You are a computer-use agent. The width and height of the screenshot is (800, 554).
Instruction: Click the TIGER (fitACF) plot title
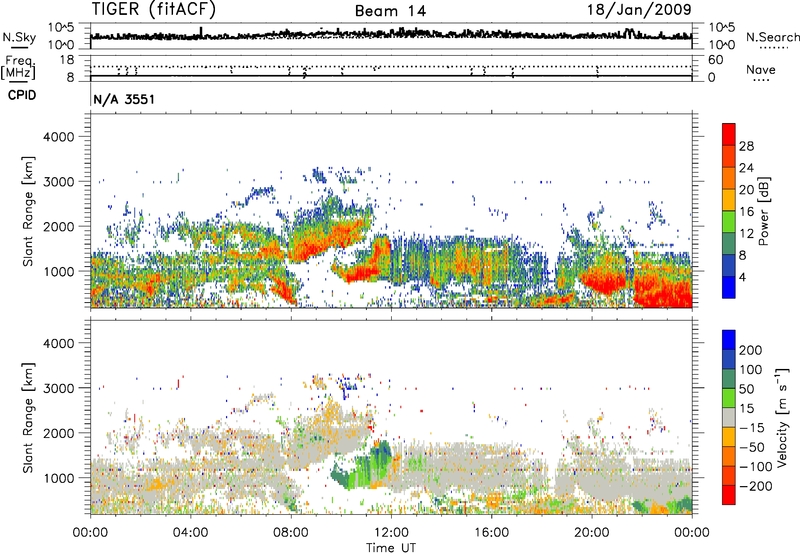(x=154, y=10)
